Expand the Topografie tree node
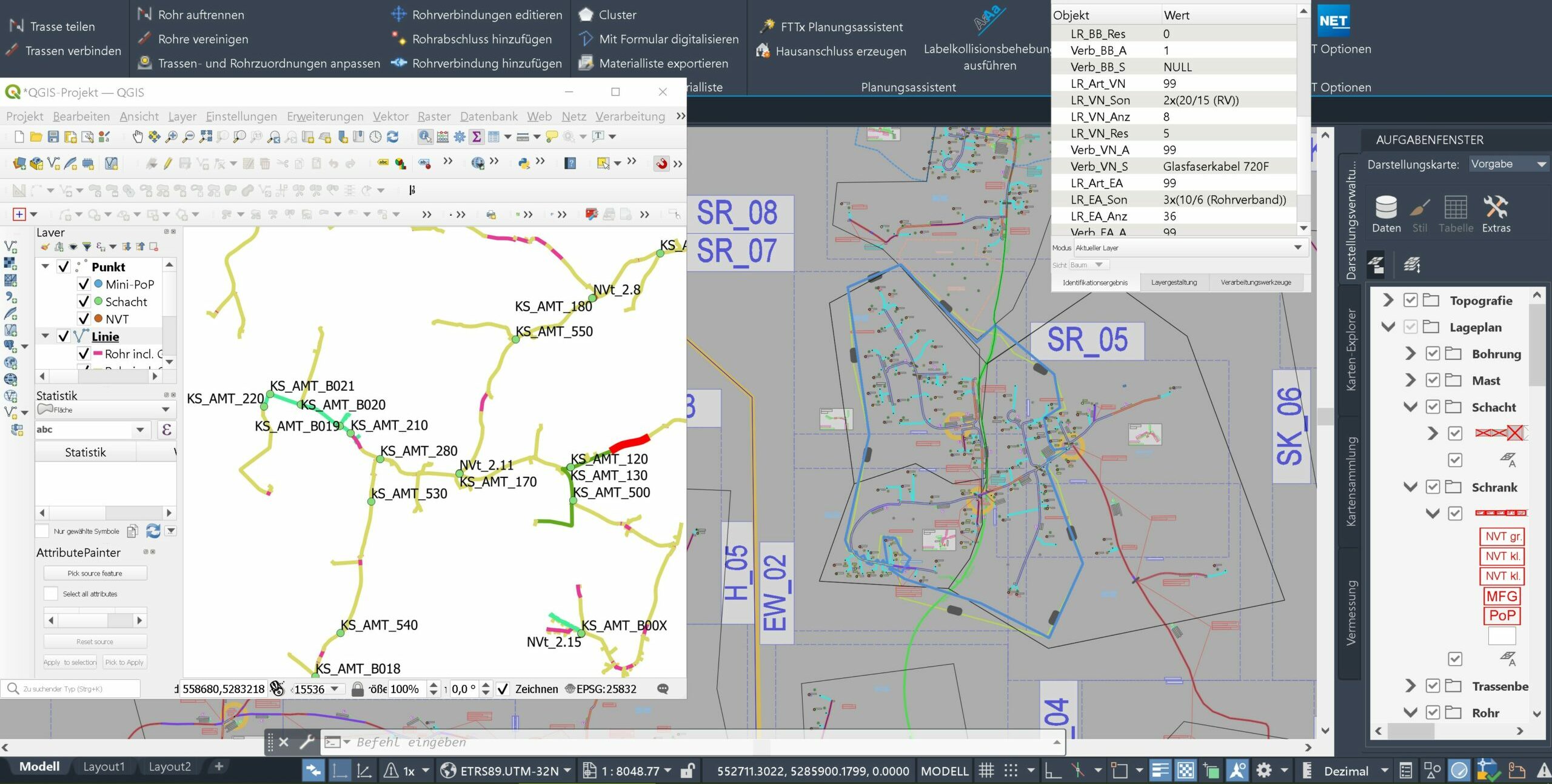1552x784 pixels. click(1388, 301)
